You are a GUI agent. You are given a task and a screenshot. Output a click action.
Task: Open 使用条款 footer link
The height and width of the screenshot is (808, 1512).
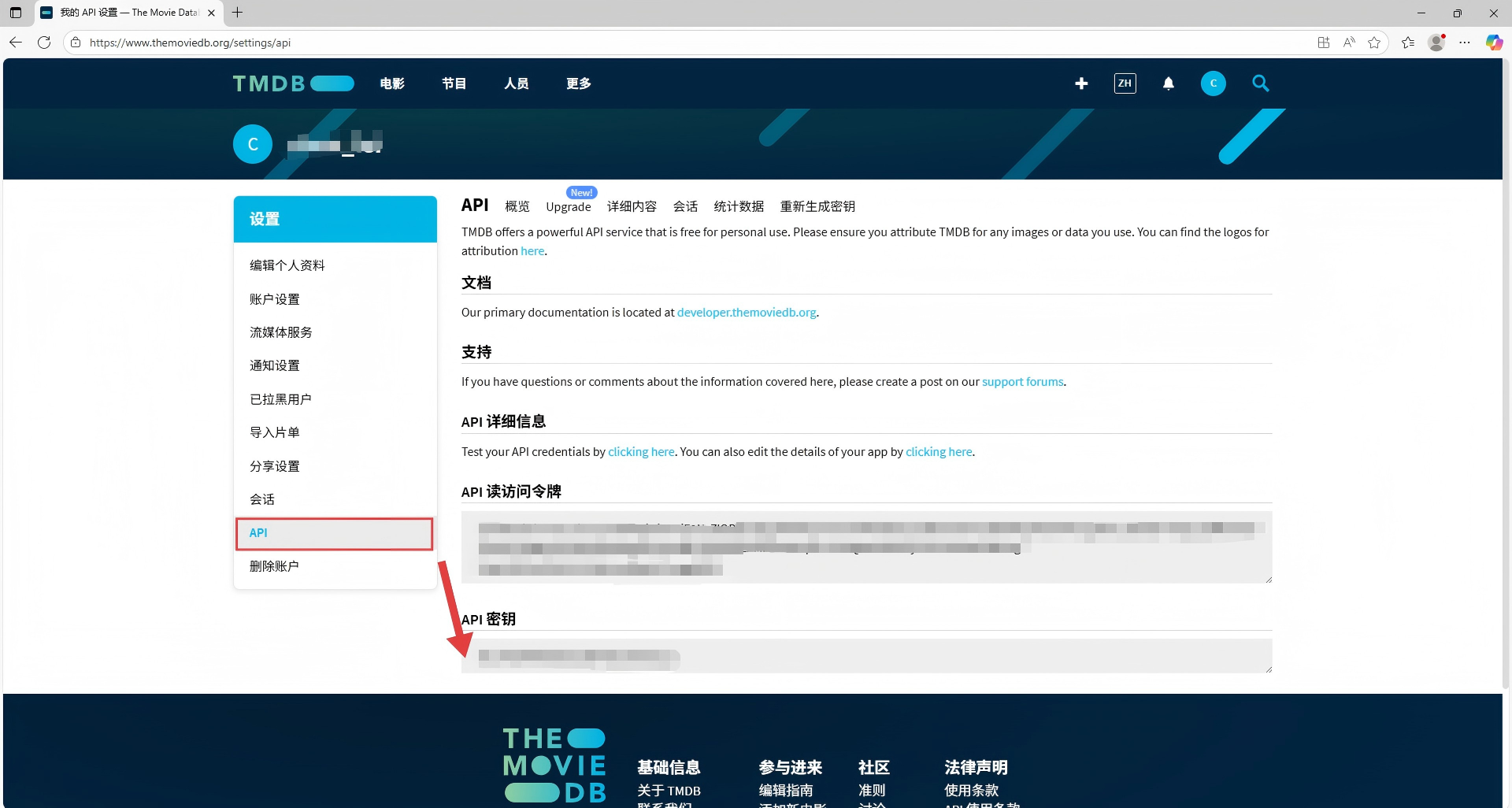click(x=971, y=791)
